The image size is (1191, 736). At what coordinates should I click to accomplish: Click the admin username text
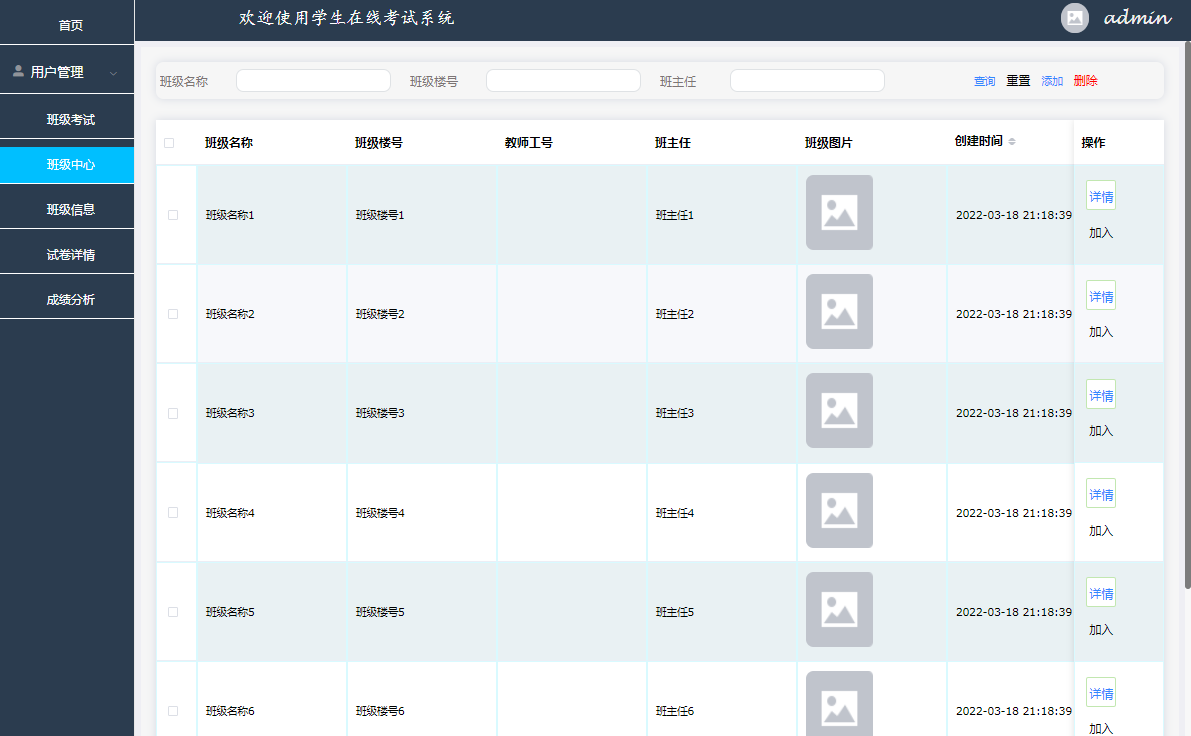[x=1137, y=17]
